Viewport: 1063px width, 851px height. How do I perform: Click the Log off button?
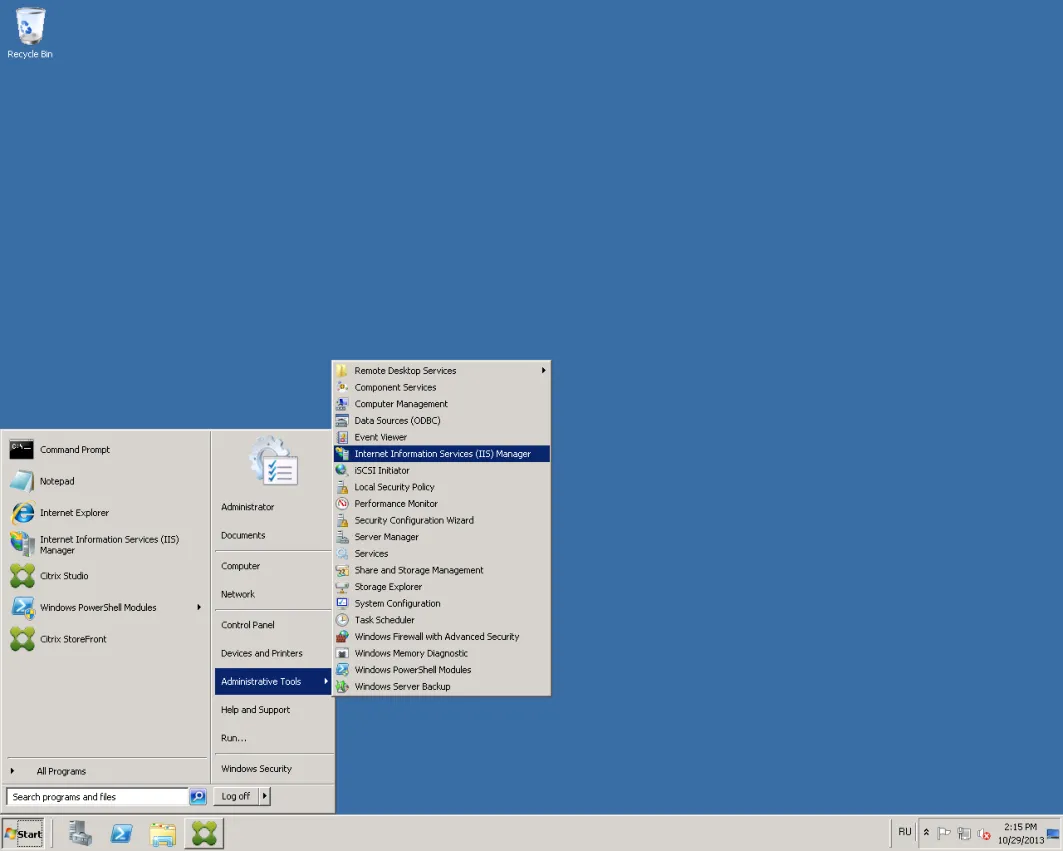click(236, 796)
